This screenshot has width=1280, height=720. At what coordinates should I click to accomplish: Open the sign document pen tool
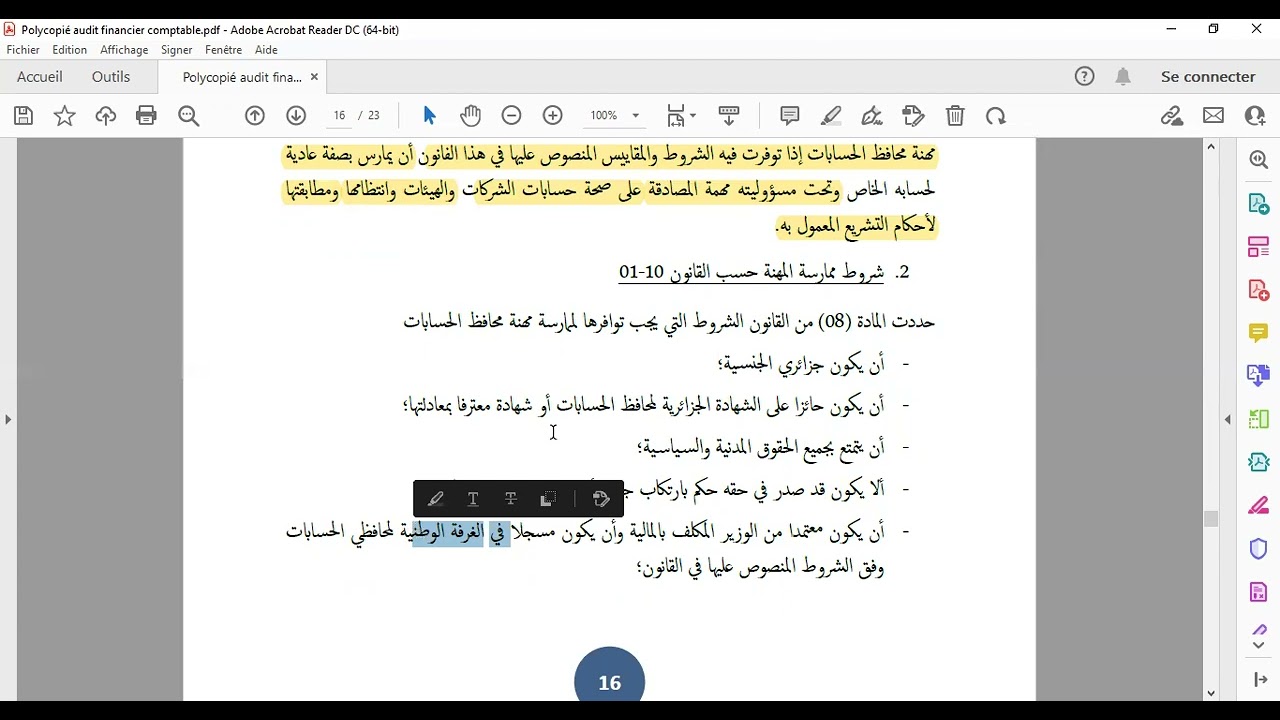point(872,116)
